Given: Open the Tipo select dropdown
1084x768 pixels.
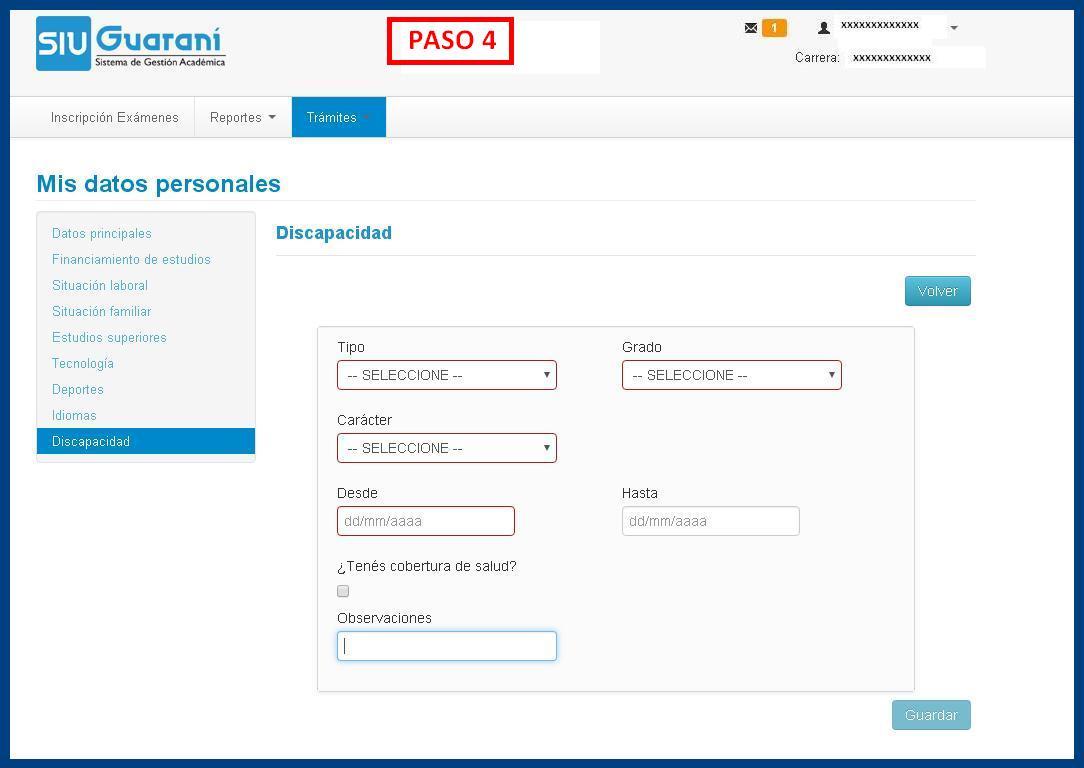Looking at the screenshot, I should (x=446, y=375).
